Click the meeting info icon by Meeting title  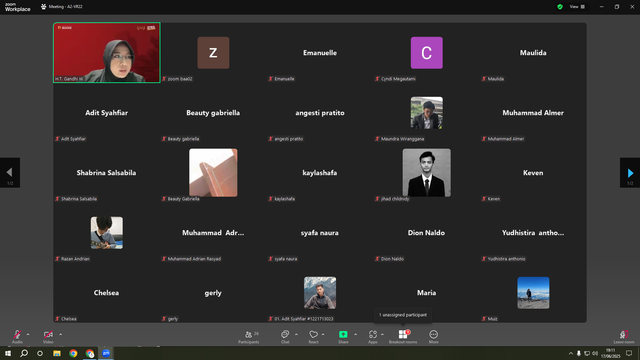point(43,7)
